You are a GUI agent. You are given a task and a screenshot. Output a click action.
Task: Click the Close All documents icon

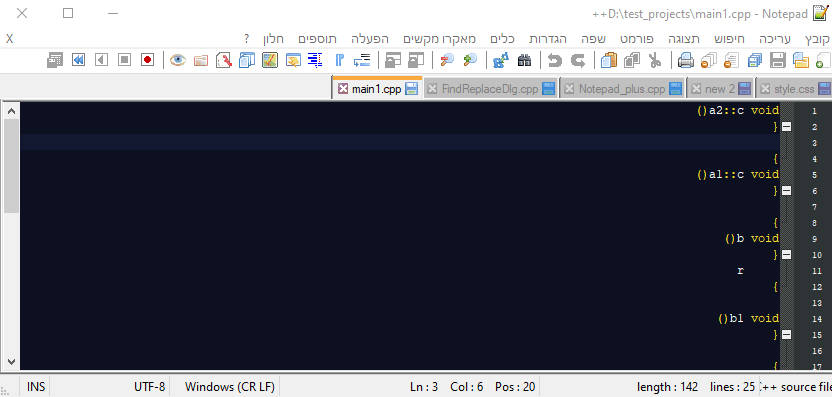point(708,60)
